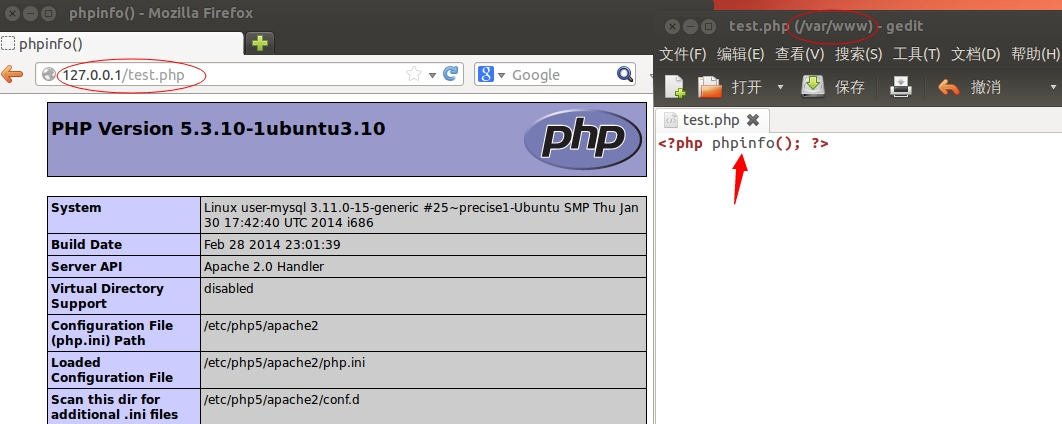Open gedit 搜索(S) menu

point(858,54)
